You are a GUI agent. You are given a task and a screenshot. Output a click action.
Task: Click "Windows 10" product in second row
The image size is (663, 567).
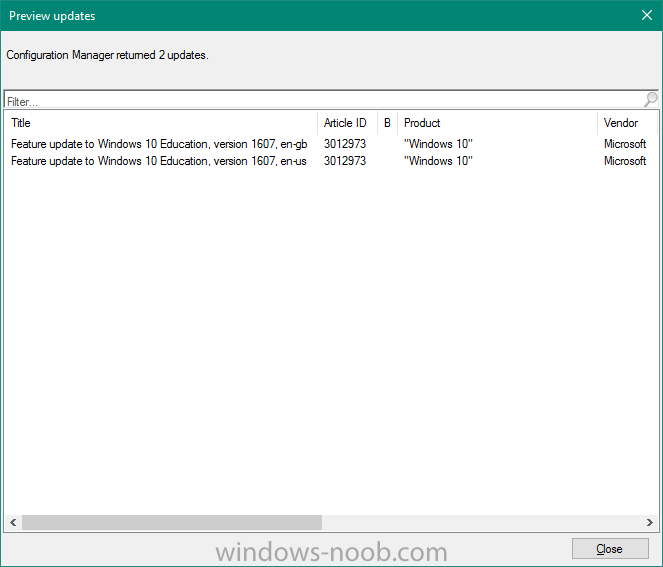[438, 161]
